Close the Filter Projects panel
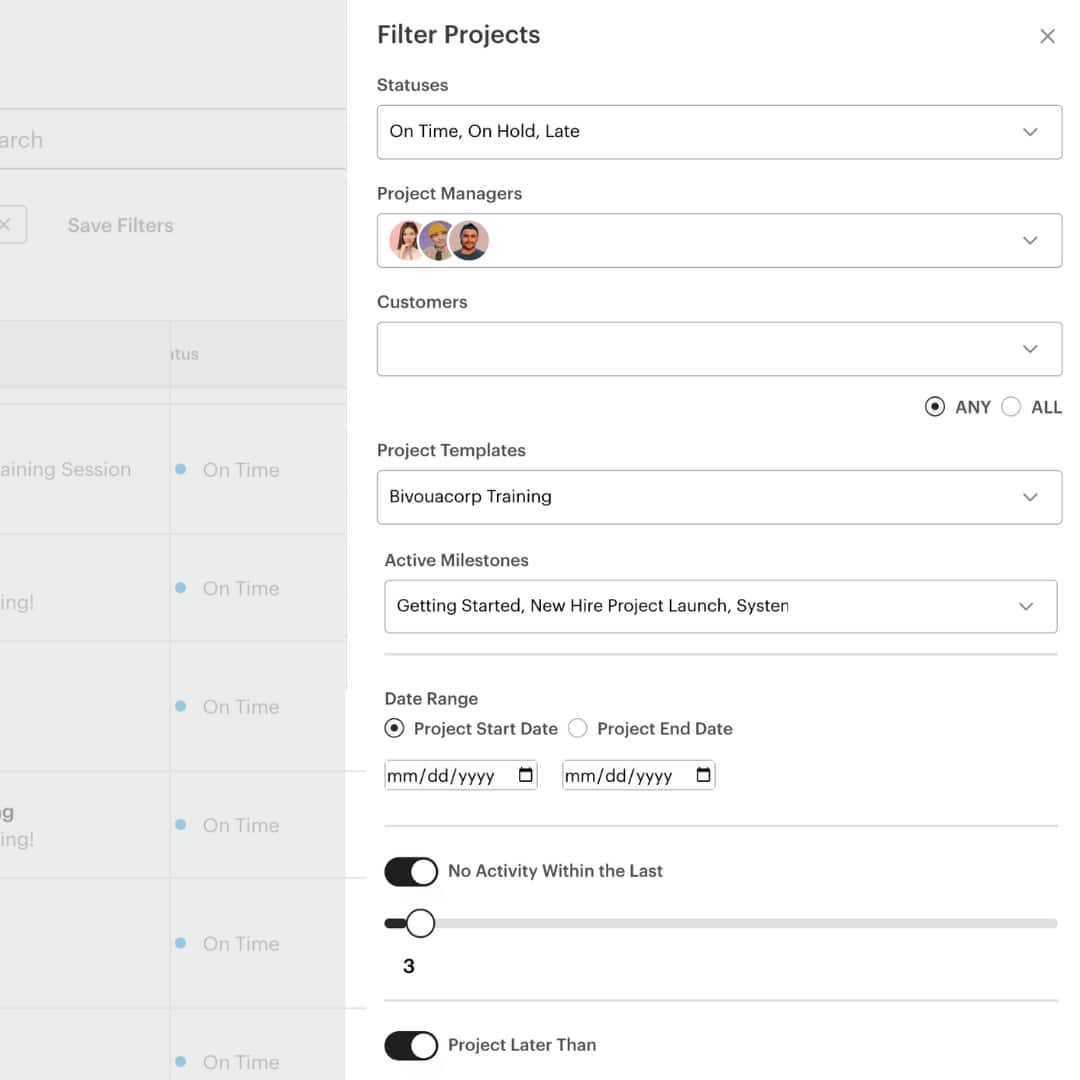The image size is (1080, 1080). [1047, 36]
